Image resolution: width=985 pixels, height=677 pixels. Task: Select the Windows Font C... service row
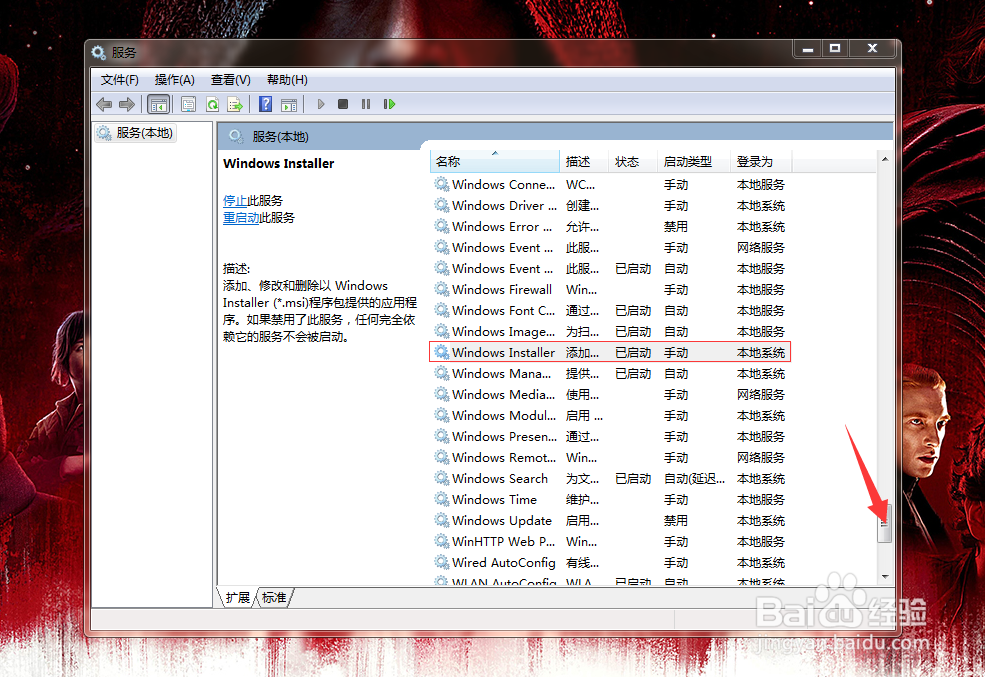[610, 310]
